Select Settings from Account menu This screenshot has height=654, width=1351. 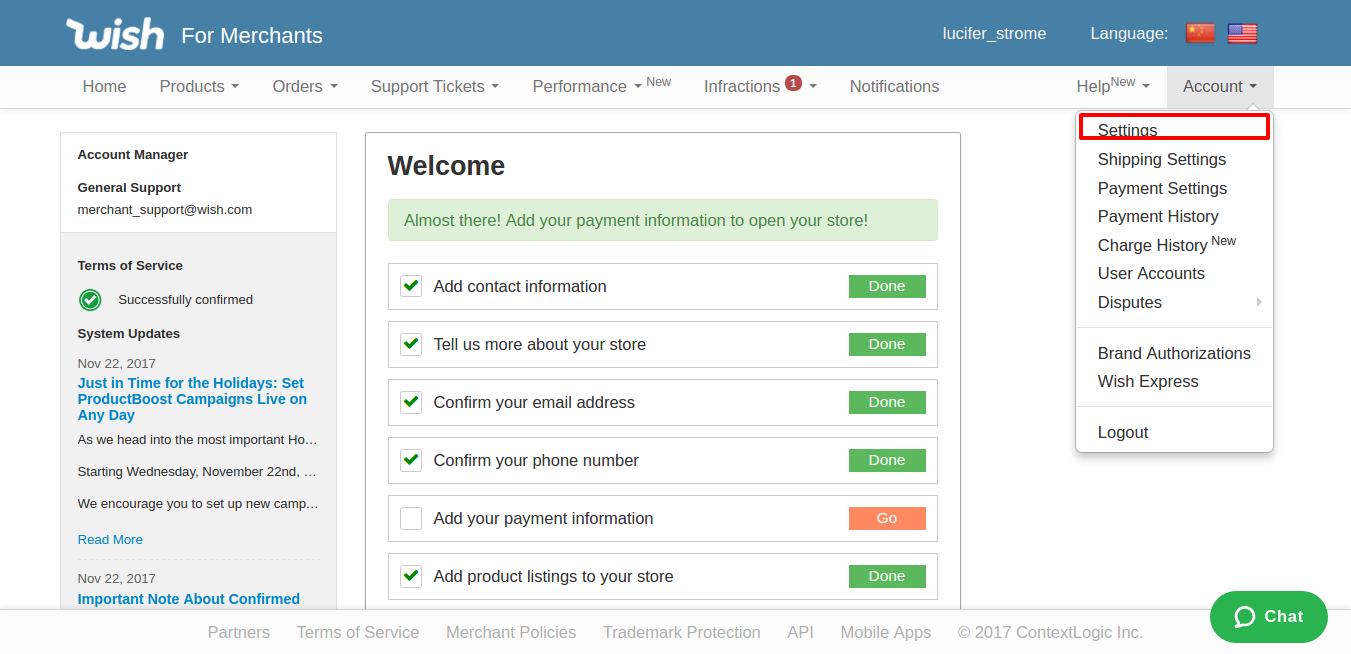click(x=1174, y=130)
